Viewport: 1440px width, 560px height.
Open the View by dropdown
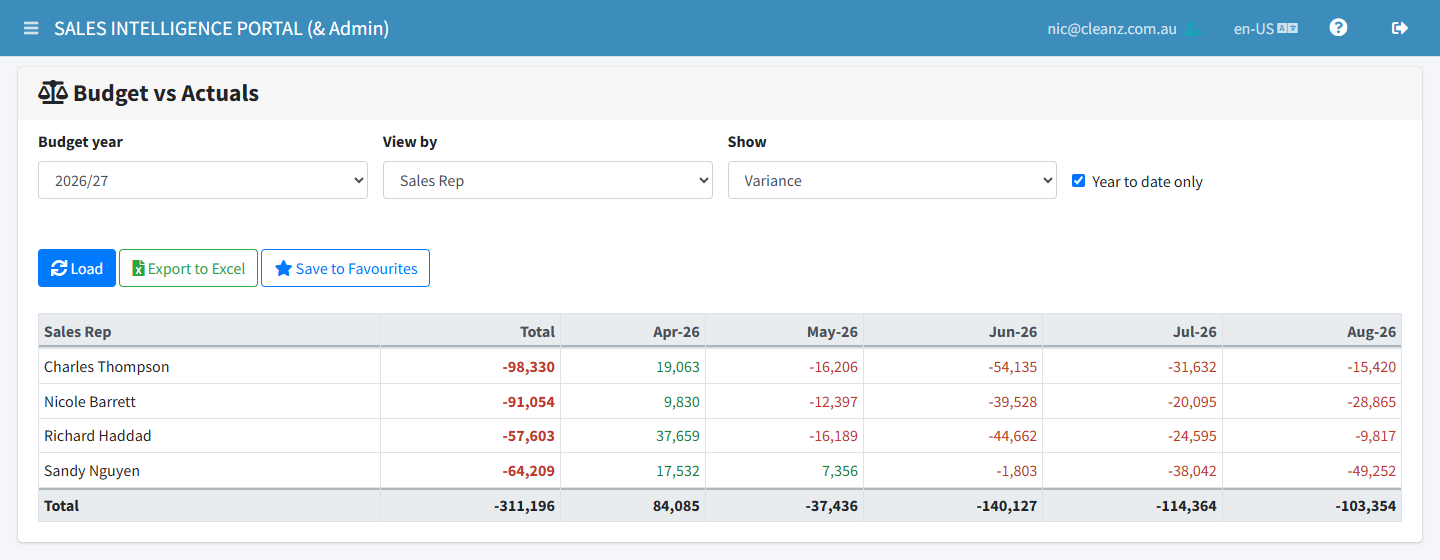(x=548, y=180)
